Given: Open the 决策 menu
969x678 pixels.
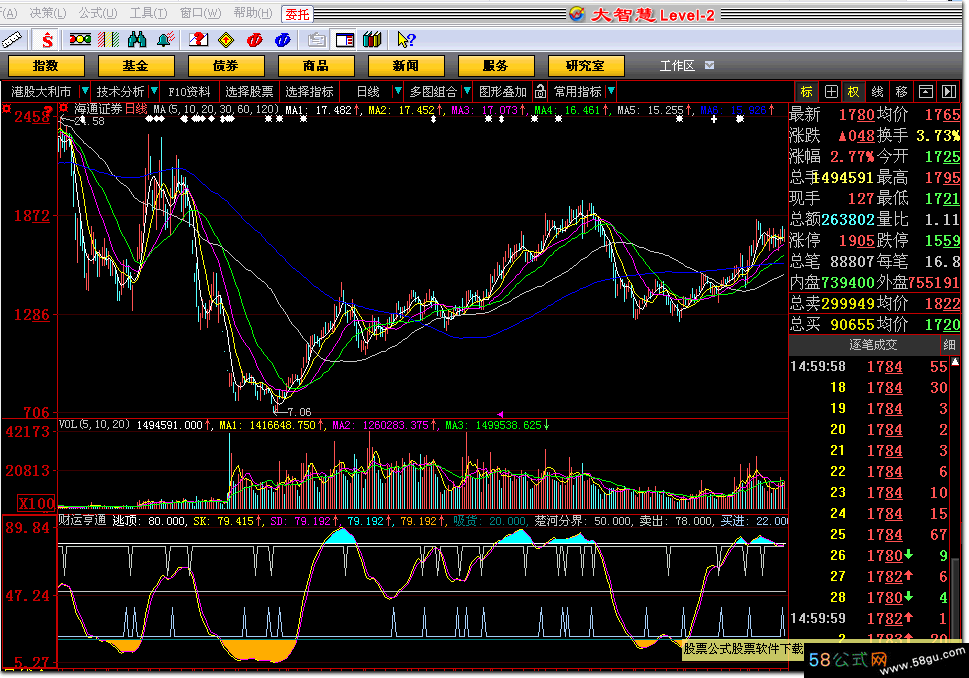Looking at the screenshot, I should tap(48, 13).
